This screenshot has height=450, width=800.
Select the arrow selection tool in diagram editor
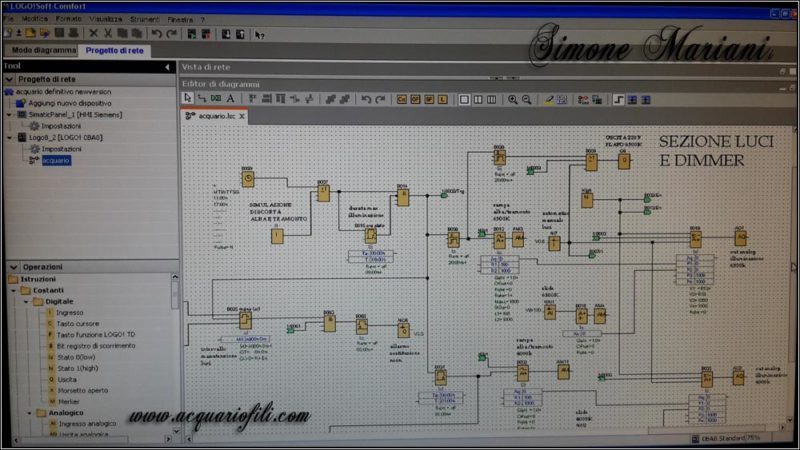click(x=188, y=99)
